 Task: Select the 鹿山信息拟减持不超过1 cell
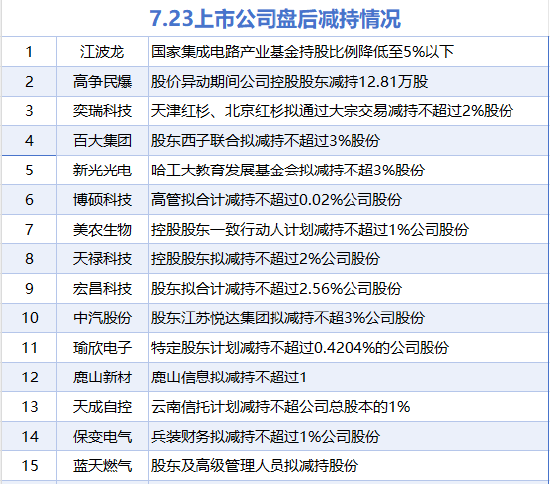[x=348, y=377]
